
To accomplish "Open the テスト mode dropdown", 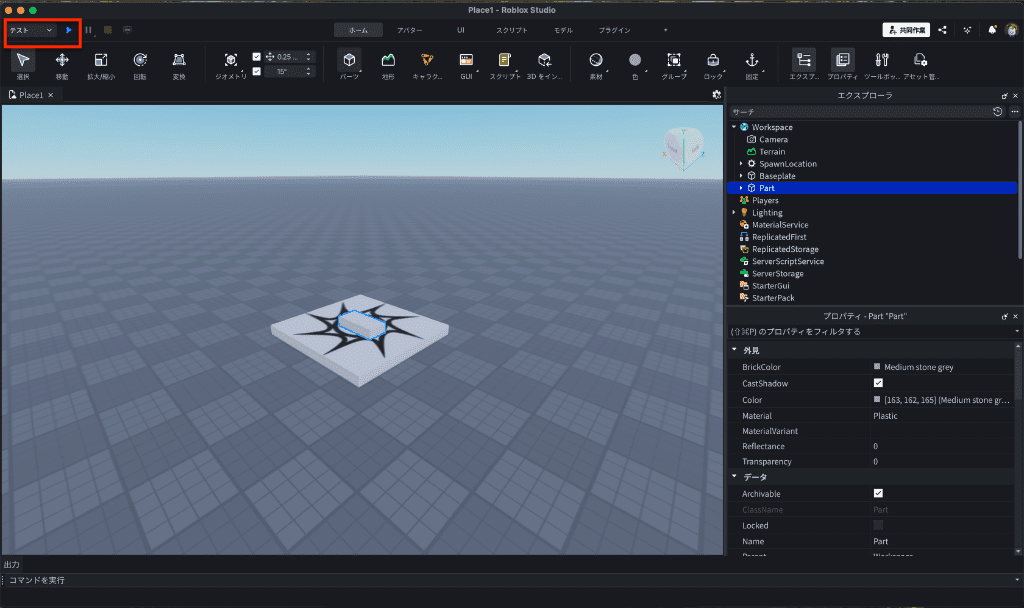I will point(31,30).
